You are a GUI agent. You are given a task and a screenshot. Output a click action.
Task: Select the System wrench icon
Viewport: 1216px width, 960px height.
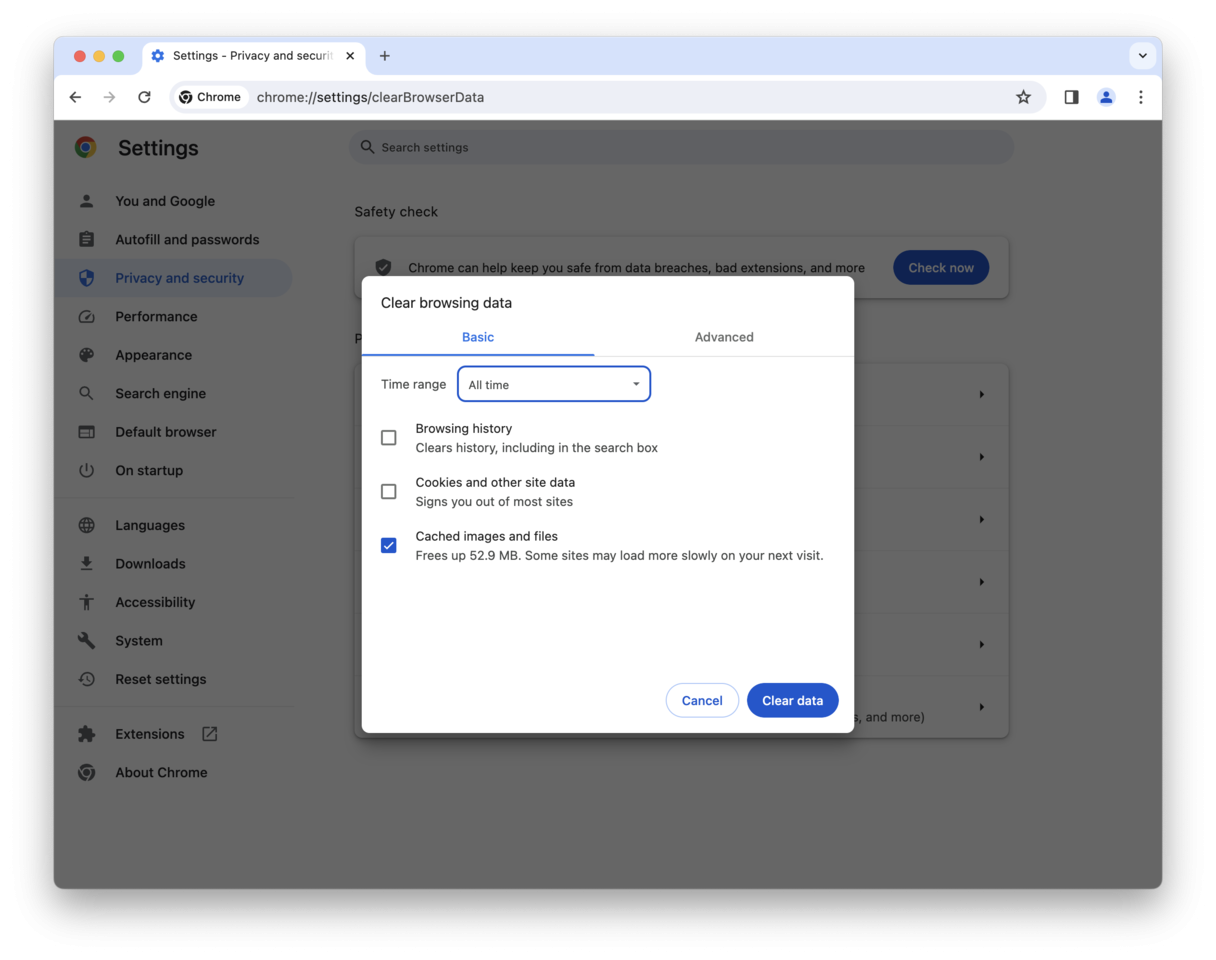[87, 640]
